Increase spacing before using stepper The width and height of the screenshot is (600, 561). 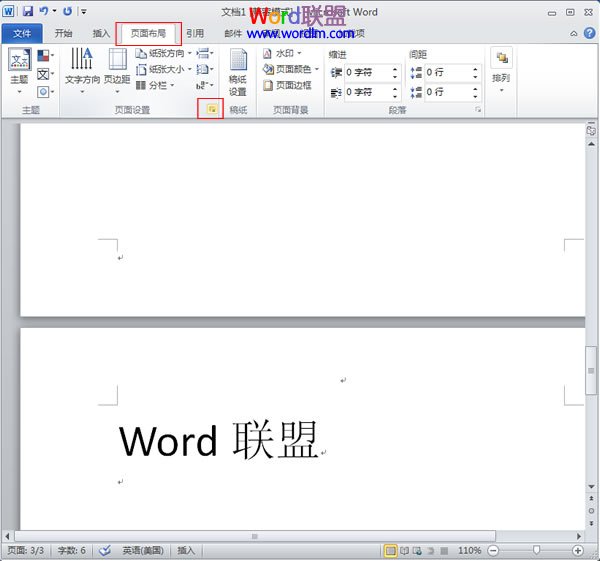point(475,69)
